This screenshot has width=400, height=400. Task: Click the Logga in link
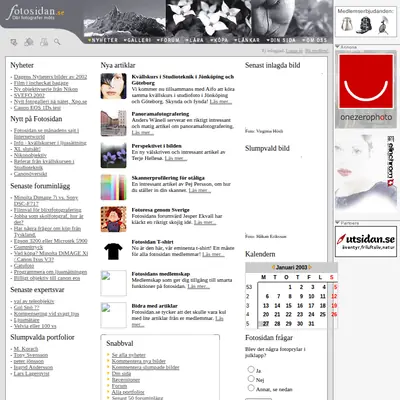pyautogui.click(x=294, y=51)
